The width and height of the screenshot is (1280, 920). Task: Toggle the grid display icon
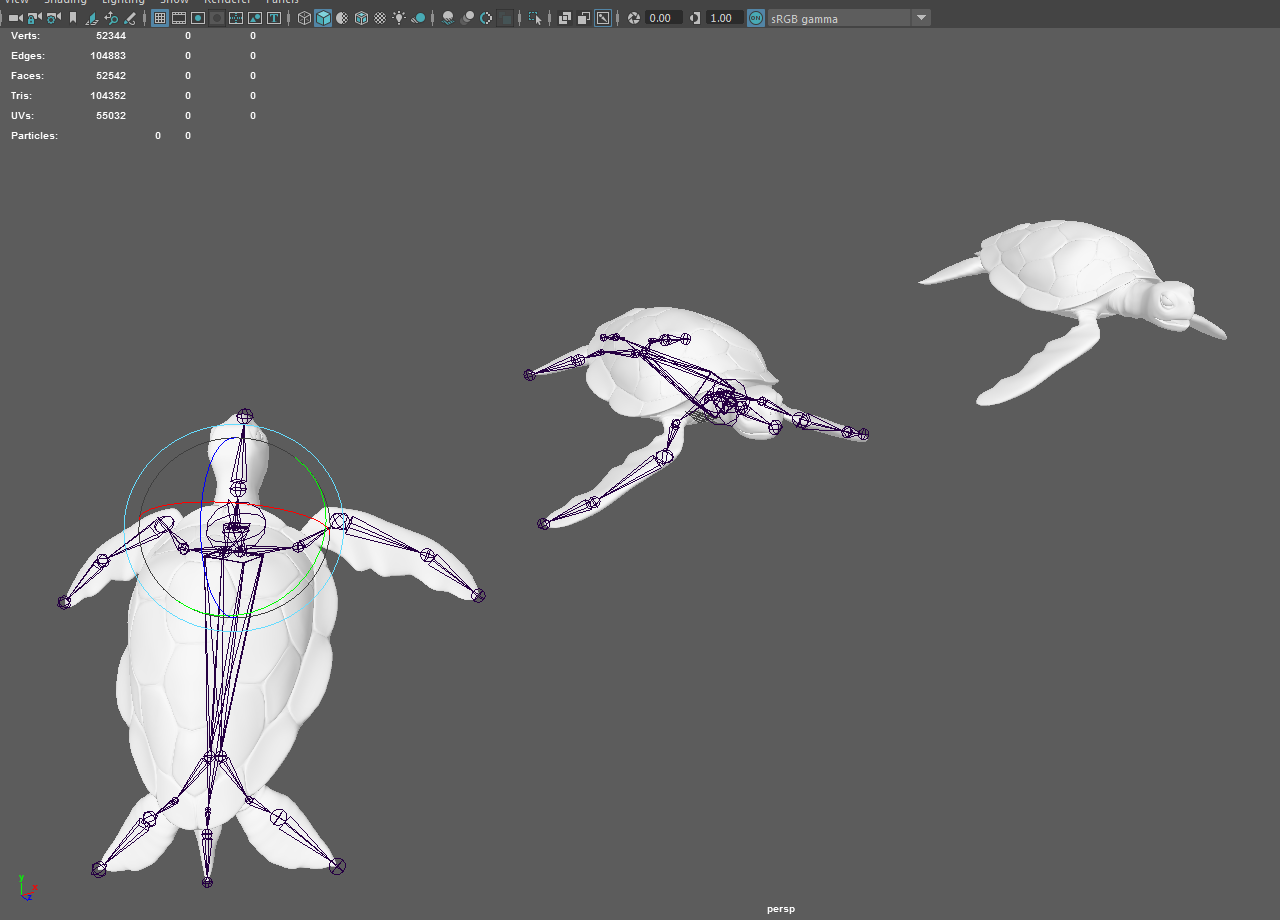(159, 17)
